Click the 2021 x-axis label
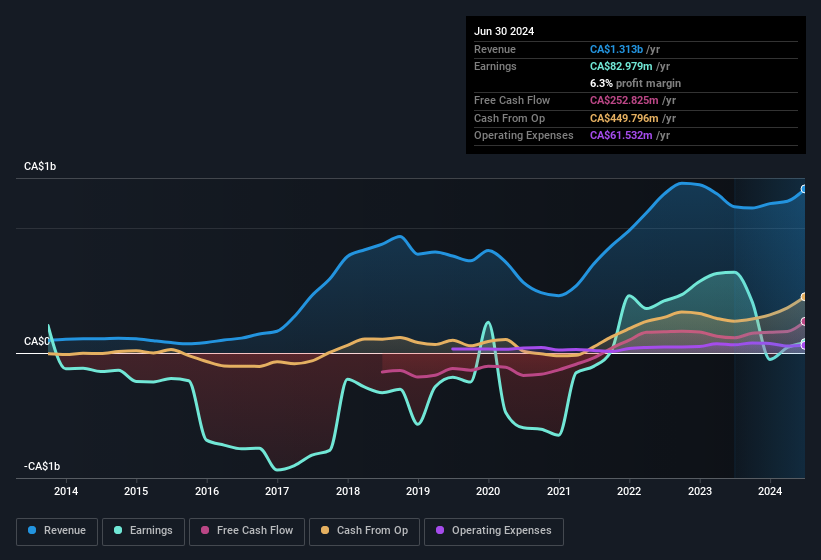This screenshot has width=821, height=560. pyautogui.click(x=559, y=491)
